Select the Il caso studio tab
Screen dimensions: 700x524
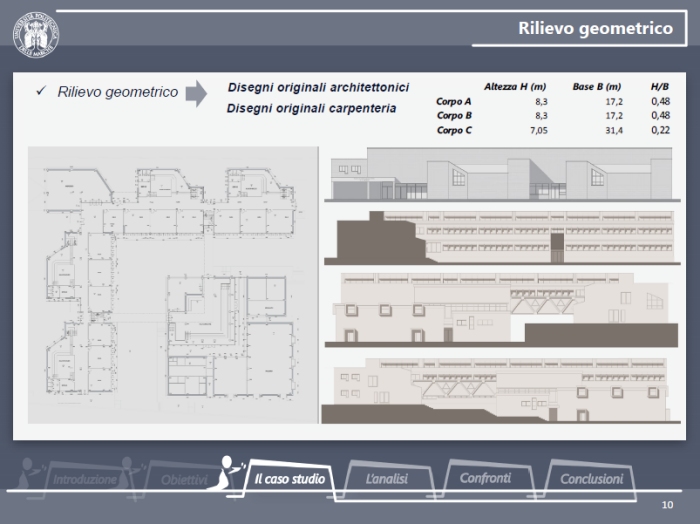288,480
